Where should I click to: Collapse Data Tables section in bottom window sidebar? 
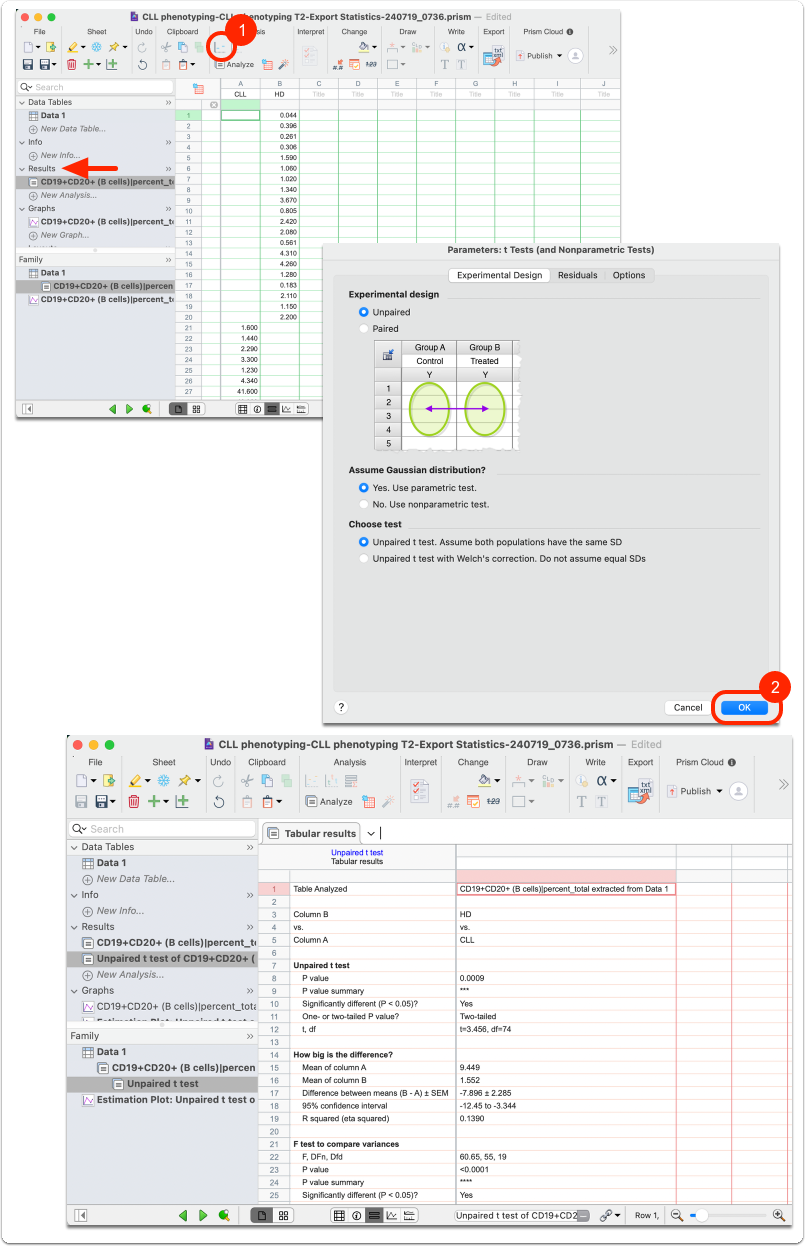(74, 847)
